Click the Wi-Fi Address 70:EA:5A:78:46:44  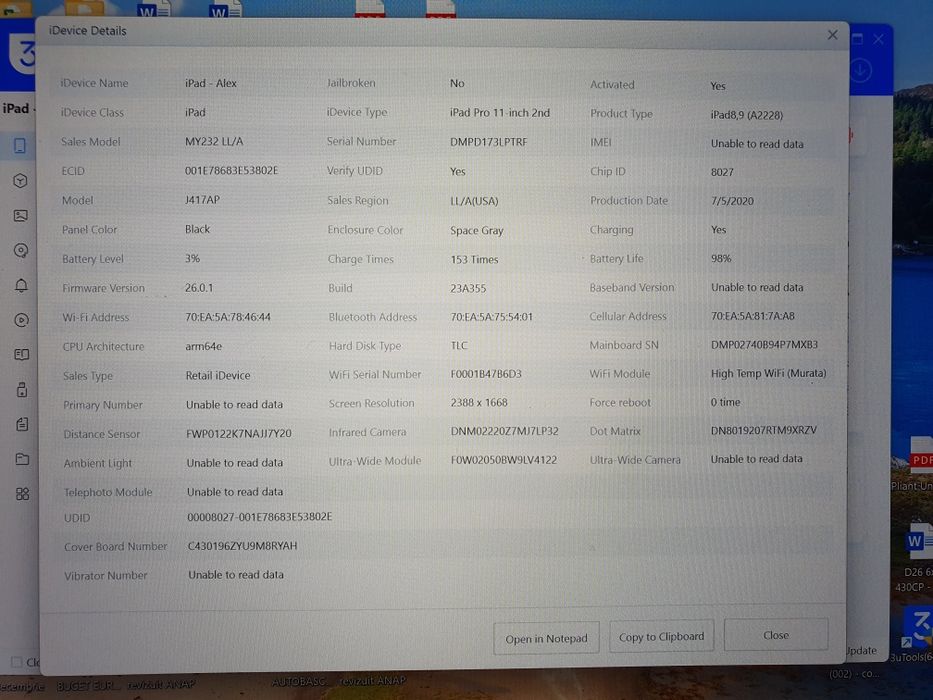pyautogui.click(x=228, y=317)
